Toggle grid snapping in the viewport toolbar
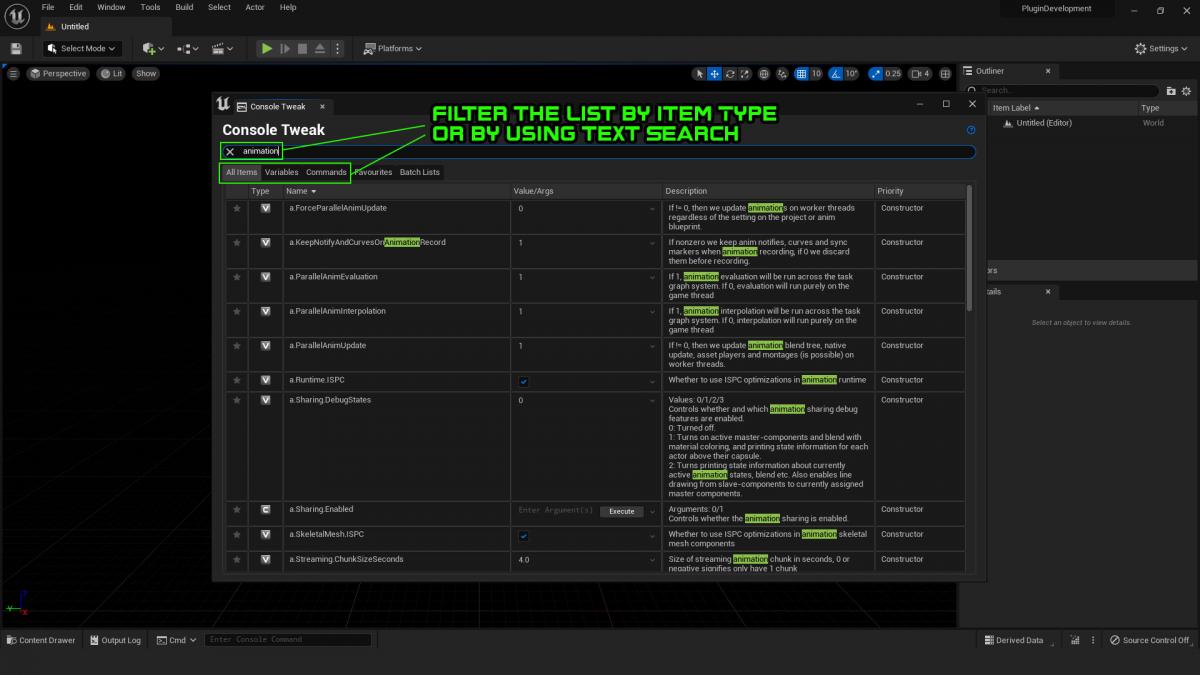 (802, 73)
